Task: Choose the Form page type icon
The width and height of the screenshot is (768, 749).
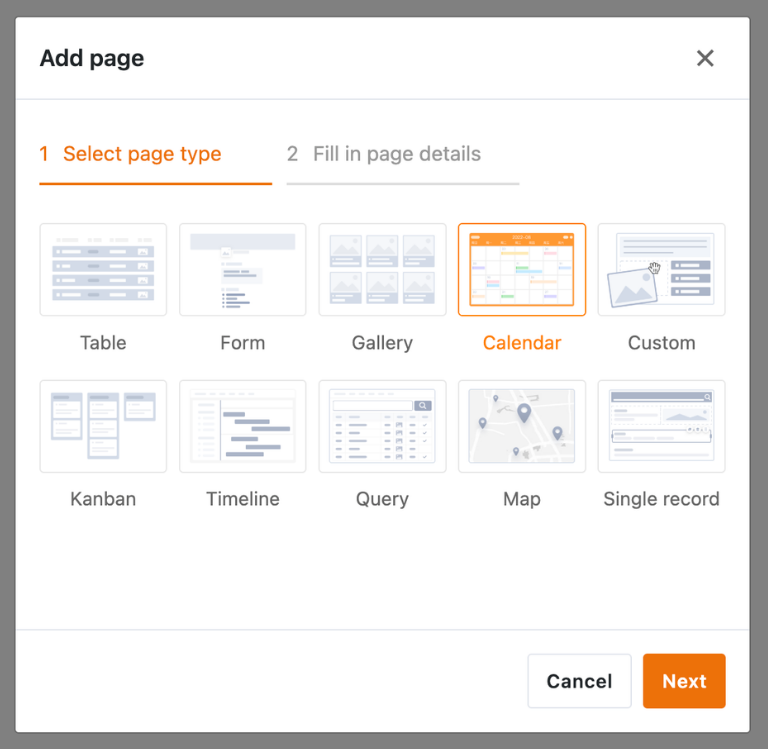Action: 242,269
